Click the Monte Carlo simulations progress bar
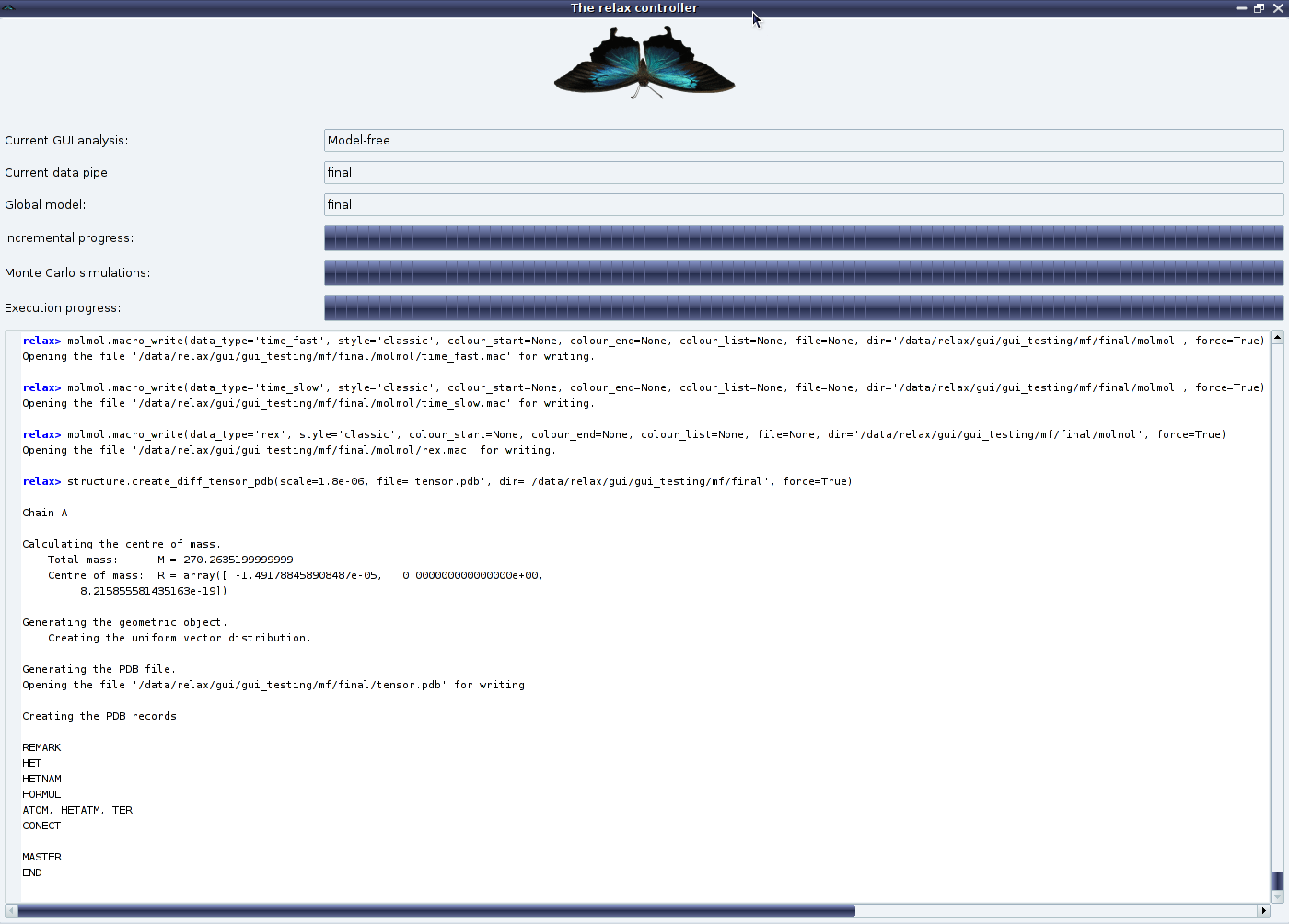Image resolution: width=1289 pixels, height=924 pixels. coord(803,273)
